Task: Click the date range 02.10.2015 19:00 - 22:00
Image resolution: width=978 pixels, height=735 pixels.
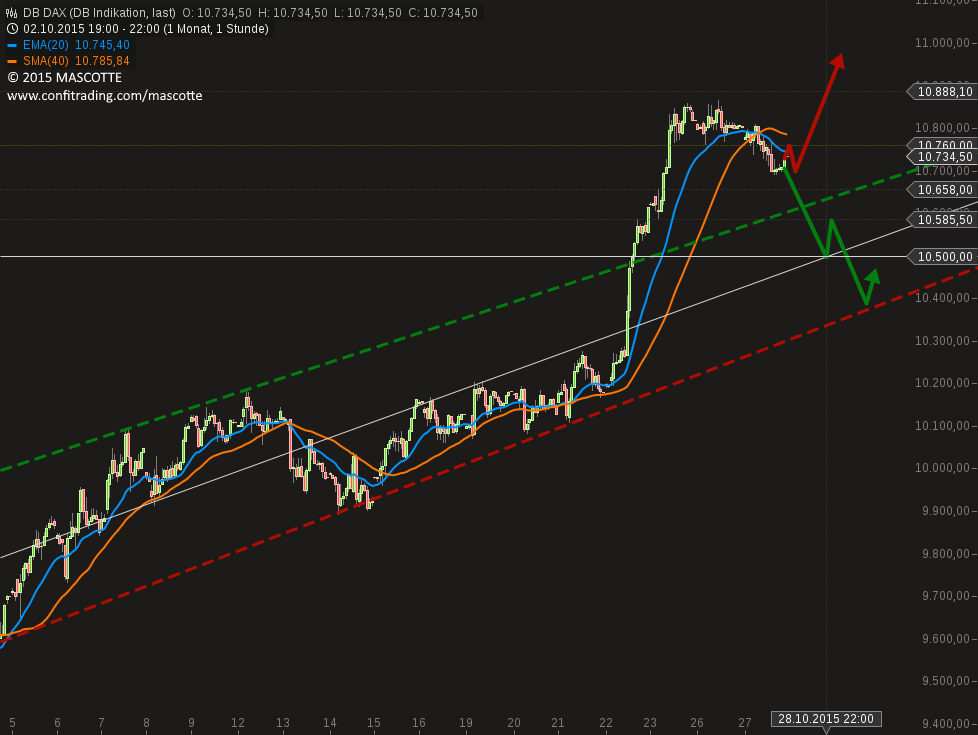Action: click(91, 29)
